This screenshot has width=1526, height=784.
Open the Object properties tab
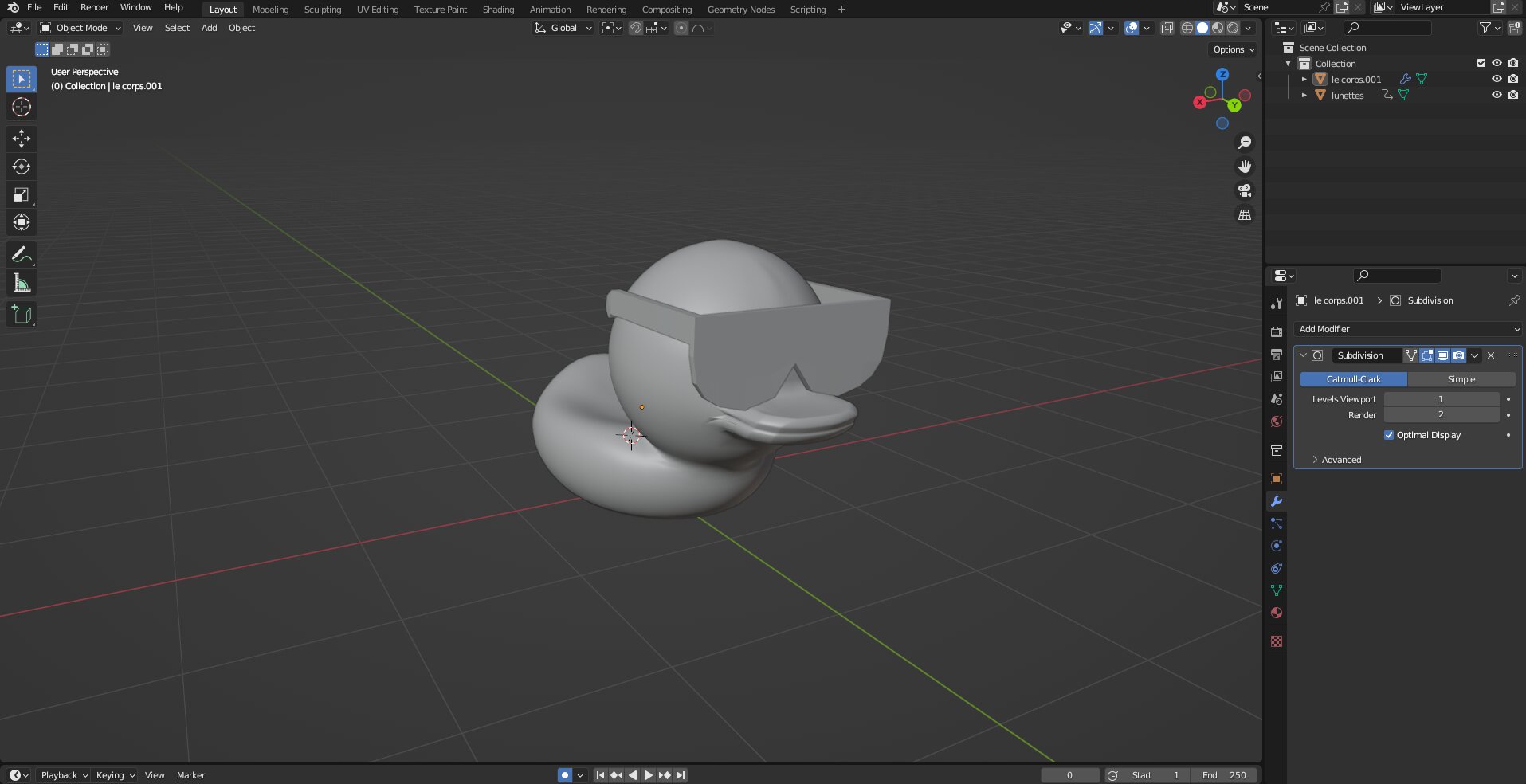pyautogui.click(x=1277, y=479)
